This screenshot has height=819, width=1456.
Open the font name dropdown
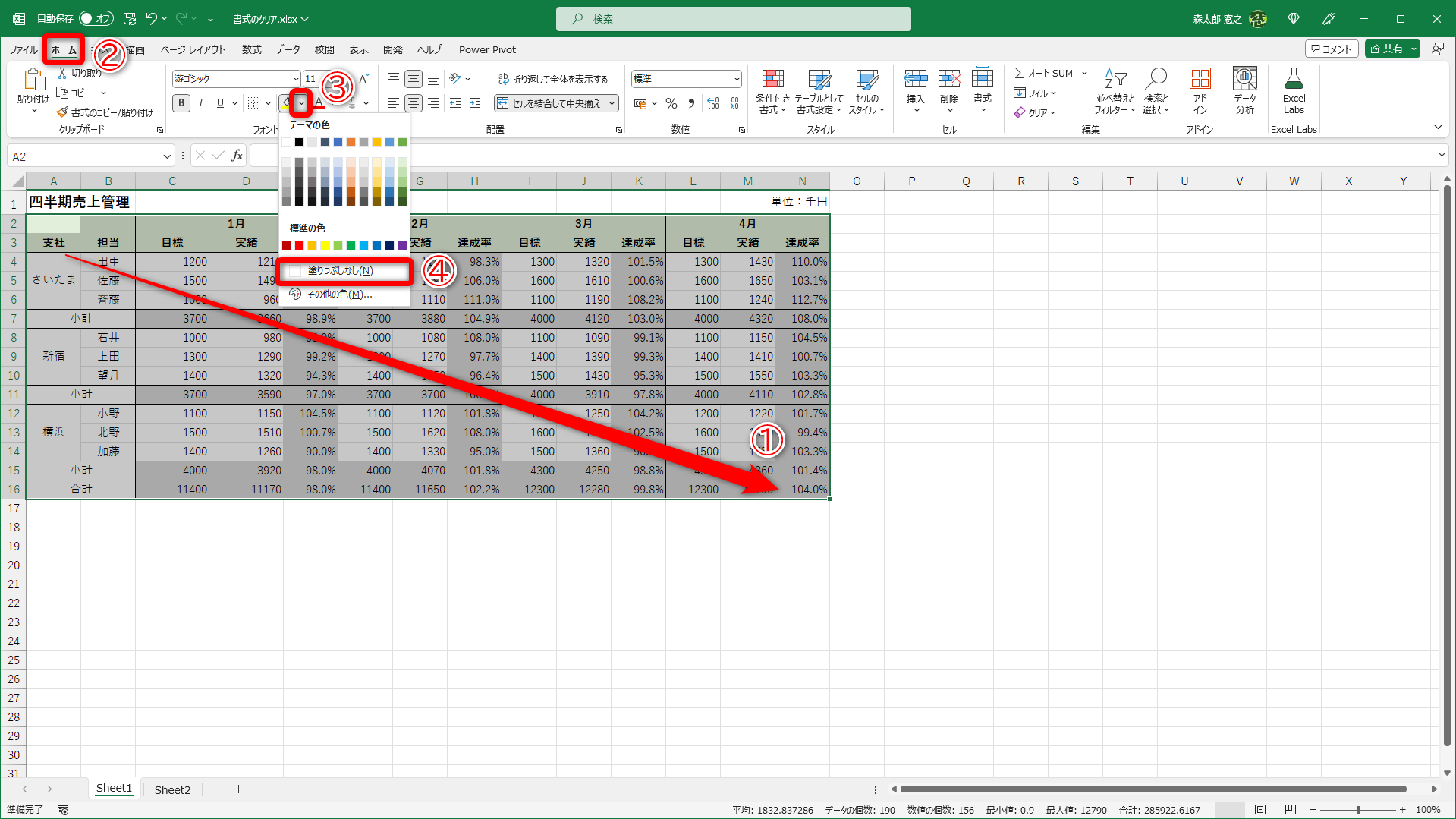point(295,79)
